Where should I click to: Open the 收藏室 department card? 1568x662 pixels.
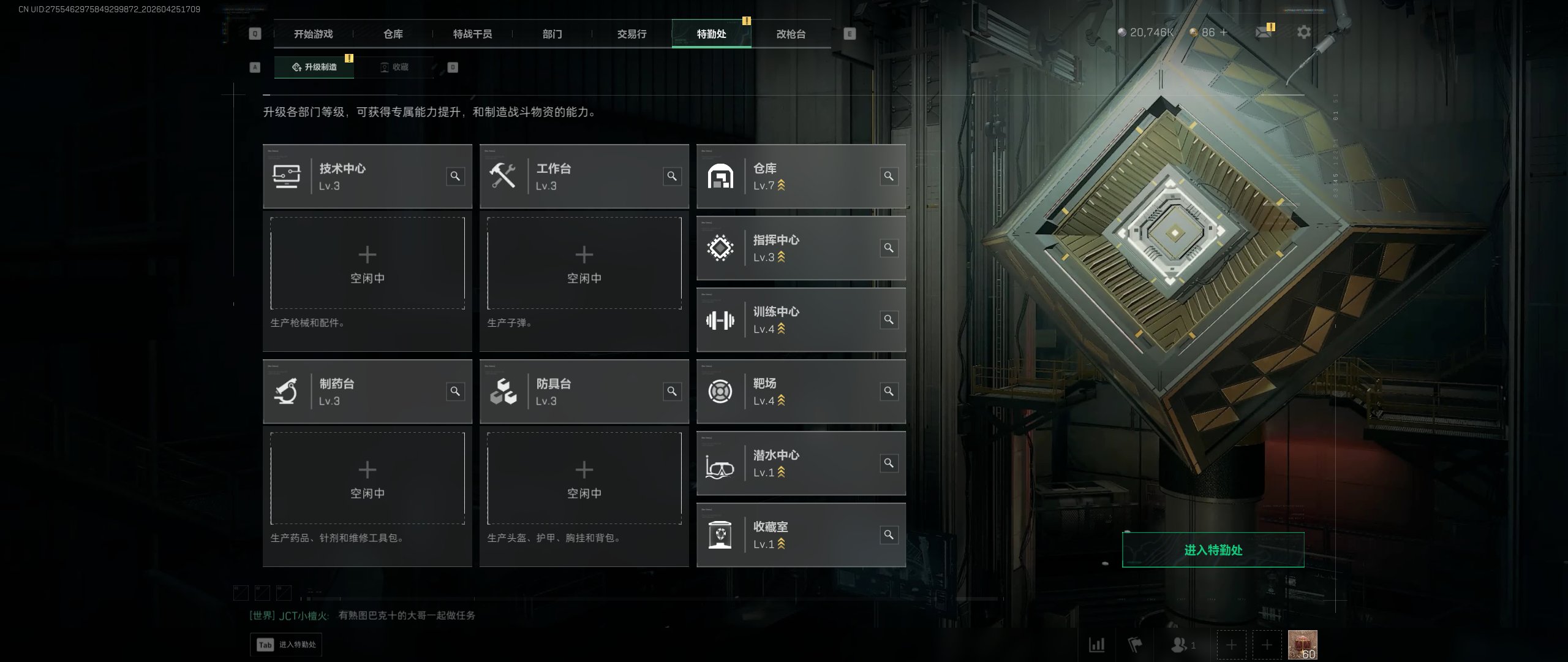tap(801, 535)
